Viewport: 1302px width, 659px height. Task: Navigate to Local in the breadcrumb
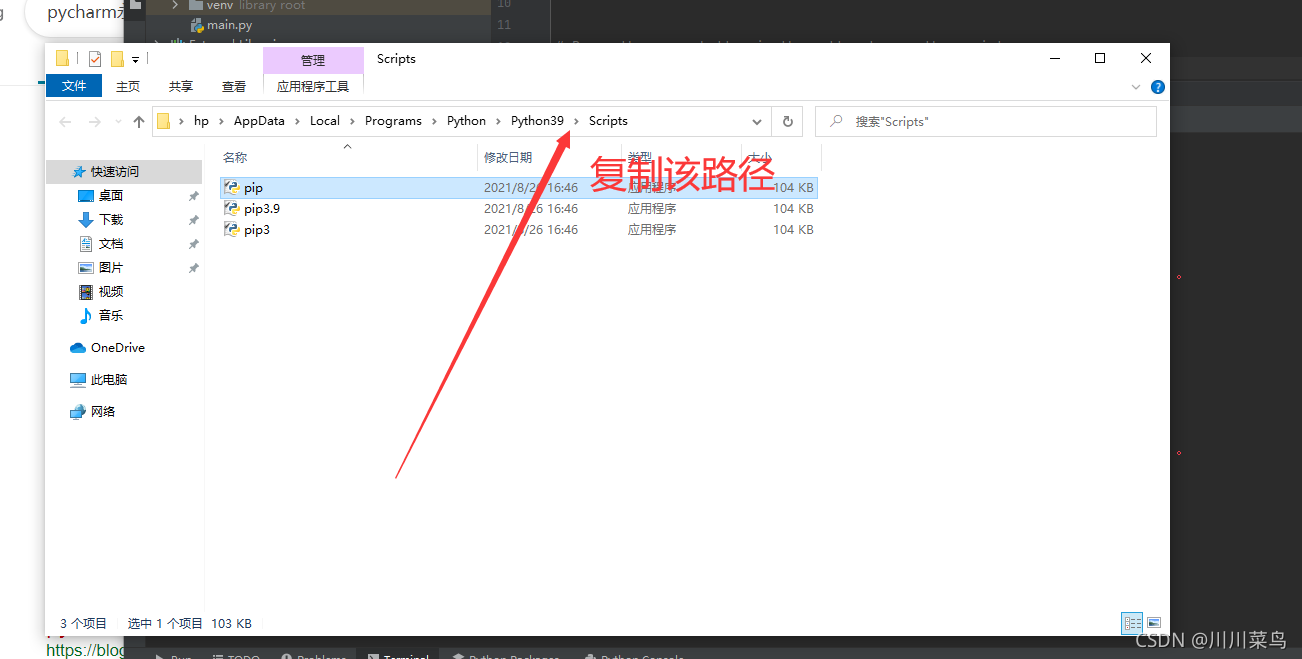tap(325, 121)
